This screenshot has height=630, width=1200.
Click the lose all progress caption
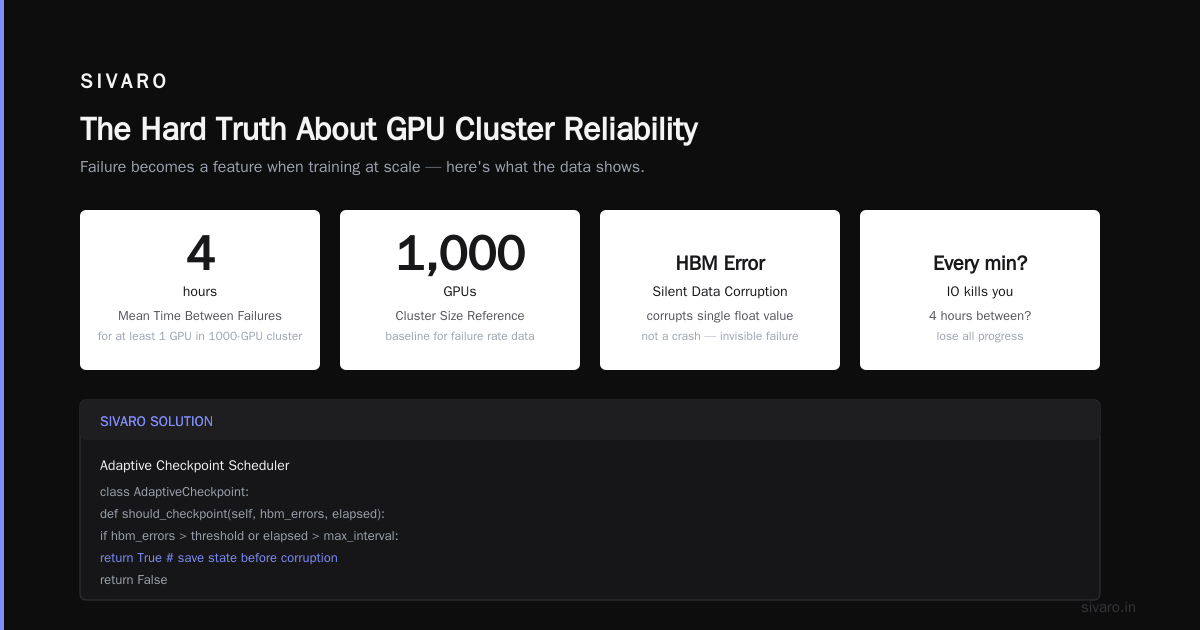pyautogui.click(x=980, y=336)
